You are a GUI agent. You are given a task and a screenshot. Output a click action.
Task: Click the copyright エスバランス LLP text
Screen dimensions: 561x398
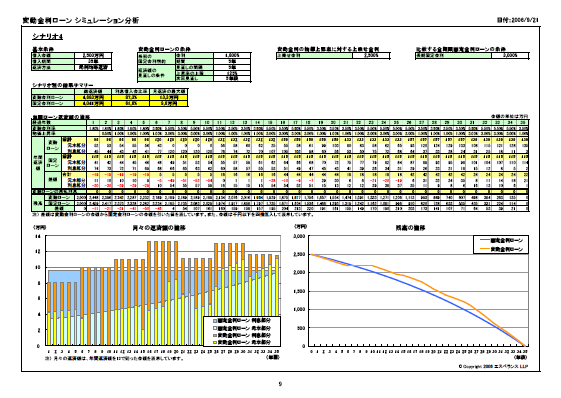[x=493, y=367]
